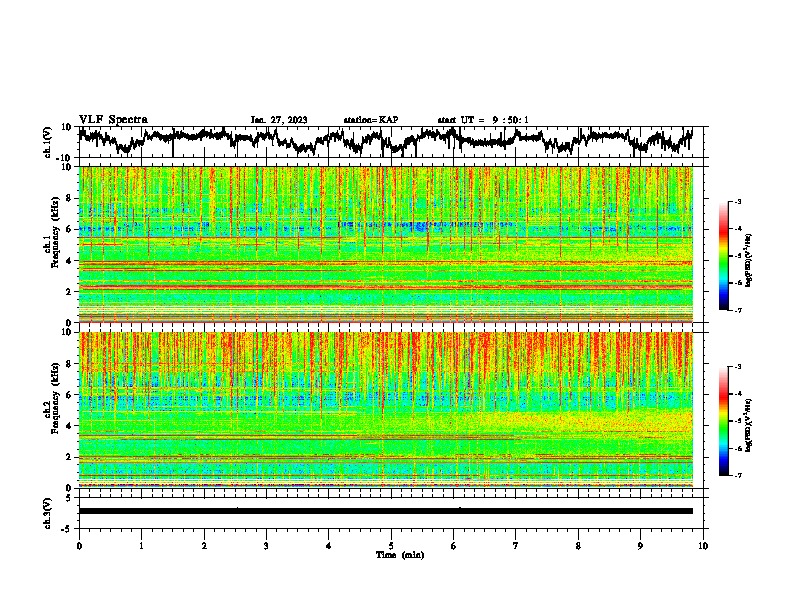Click the "station=KAP" label
Screen dimensions: 792x612
point(371,120)
